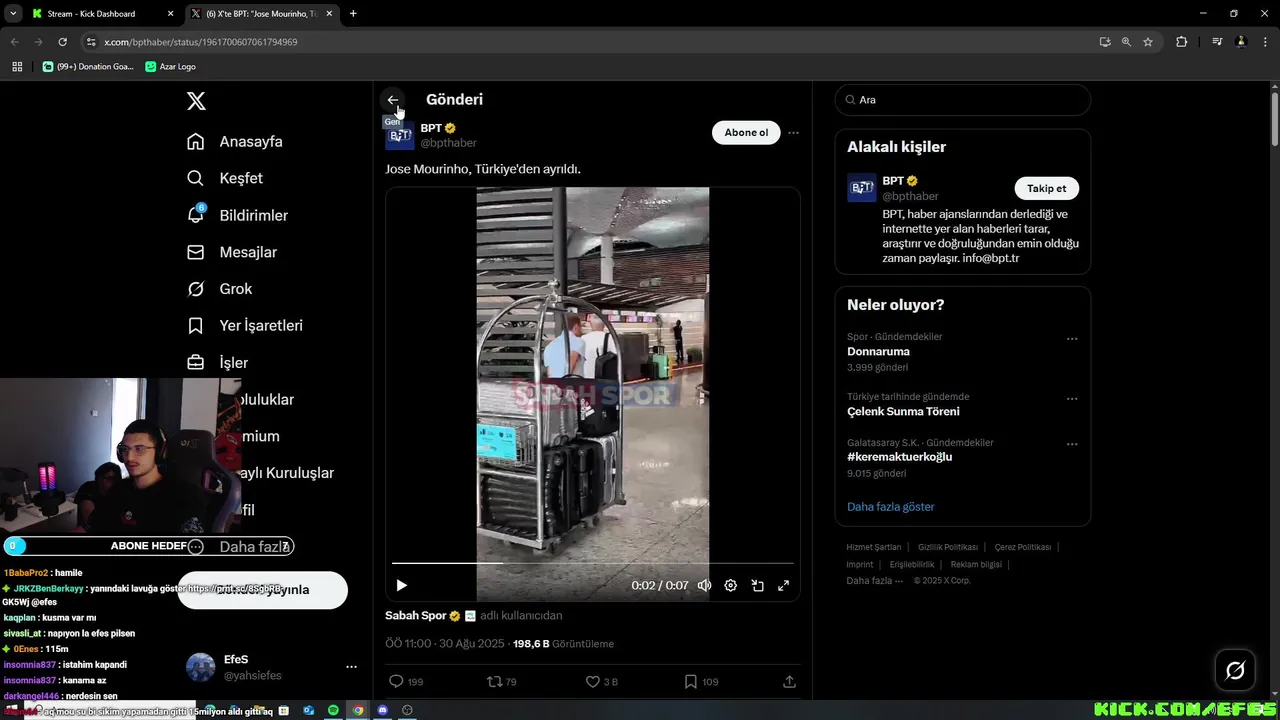Open options for #keremaktuerkoğlu trend

(x=1072, y=444)
